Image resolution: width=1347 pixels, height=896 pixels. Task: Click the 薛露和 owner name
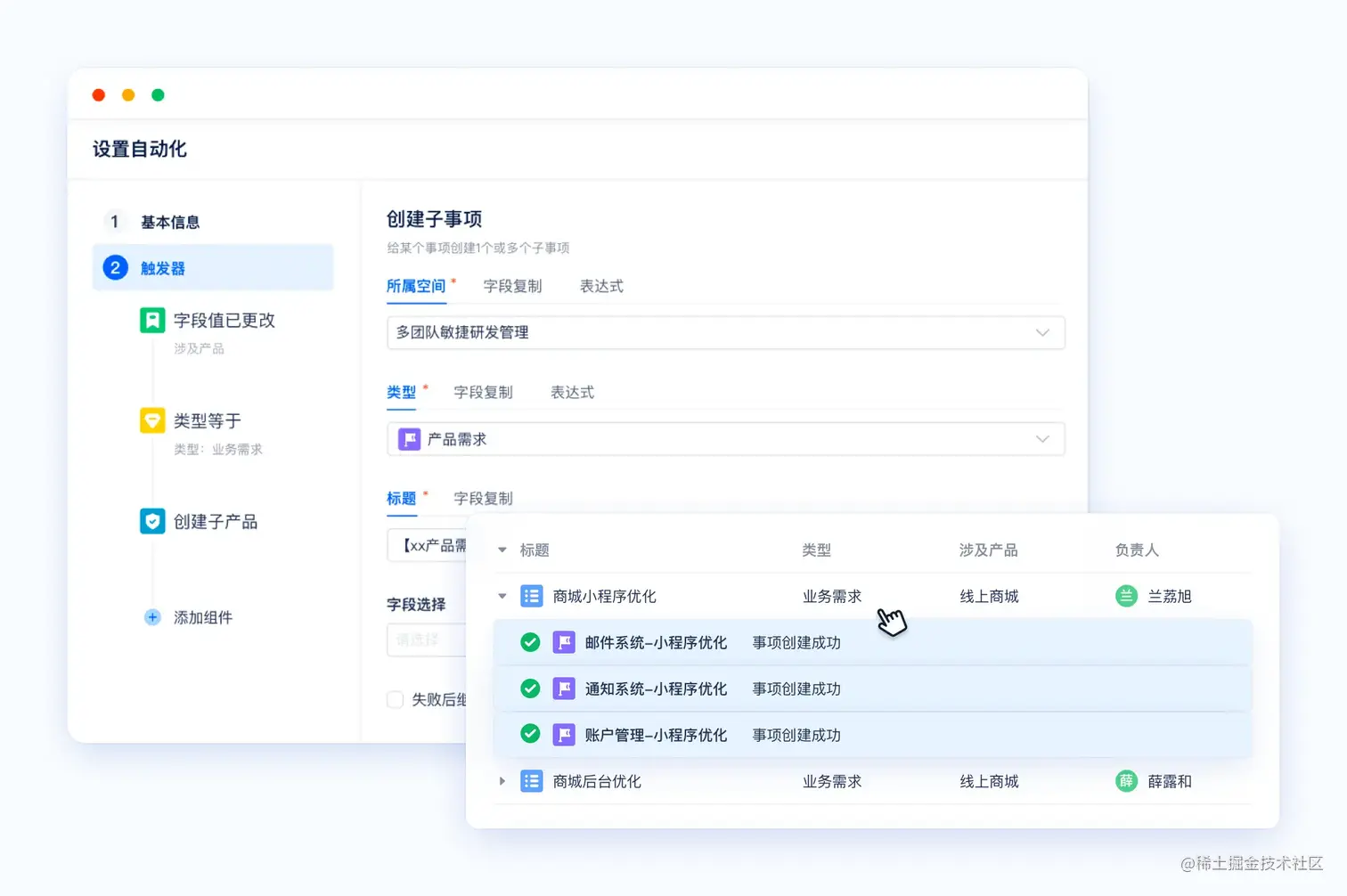click(1170, 781)
